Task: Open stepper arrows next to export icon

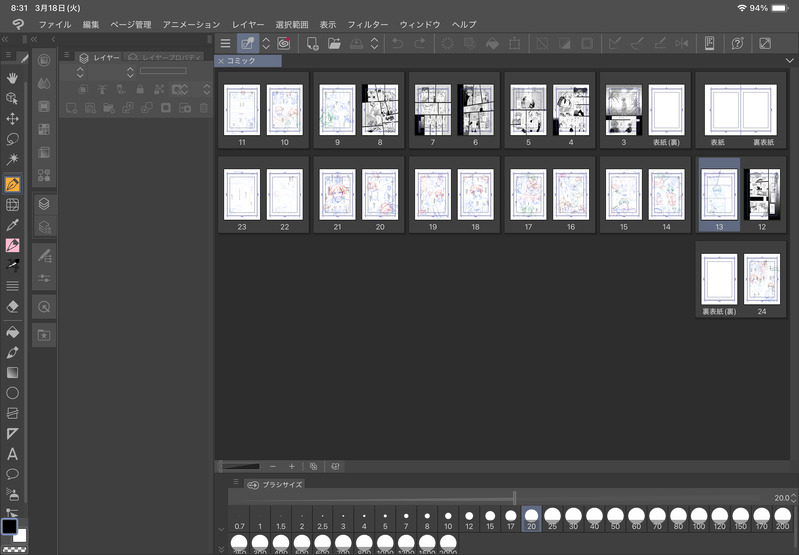Action: click(375, 44)
